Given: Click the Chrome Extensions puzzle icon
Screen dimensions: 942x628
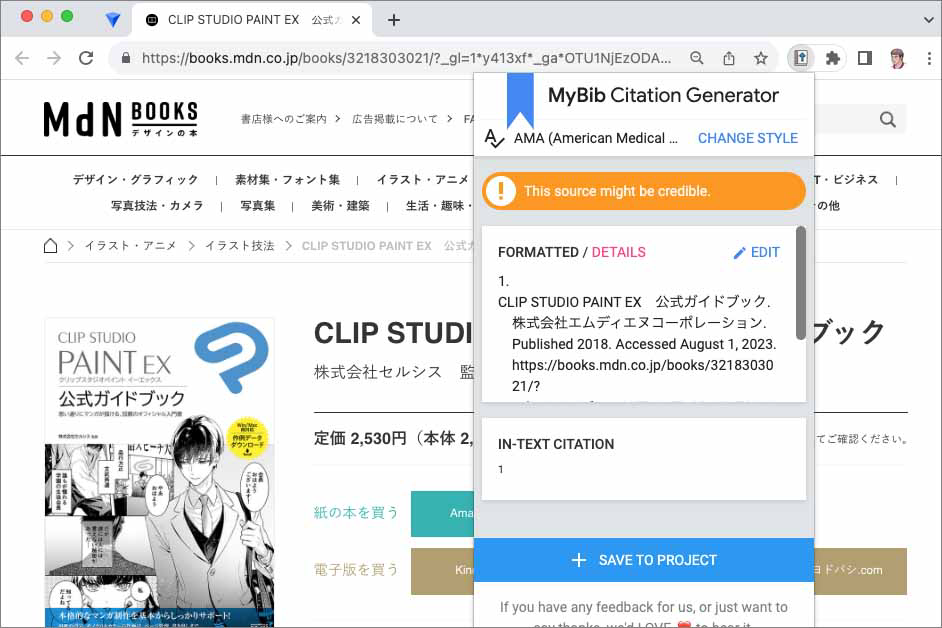Looking at the screenshot, I should point(832,58).
